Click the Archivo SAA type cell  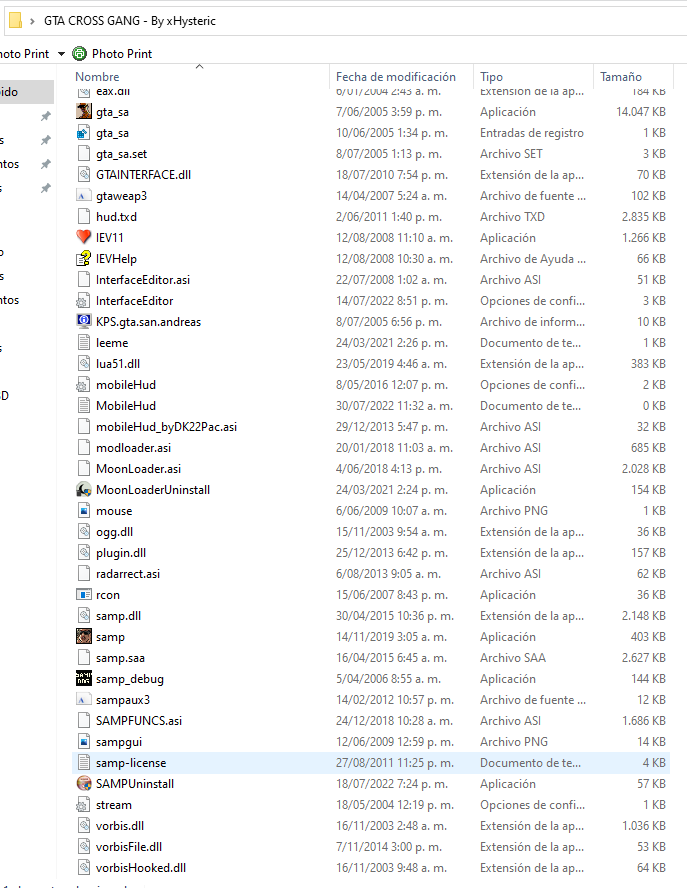513,658
